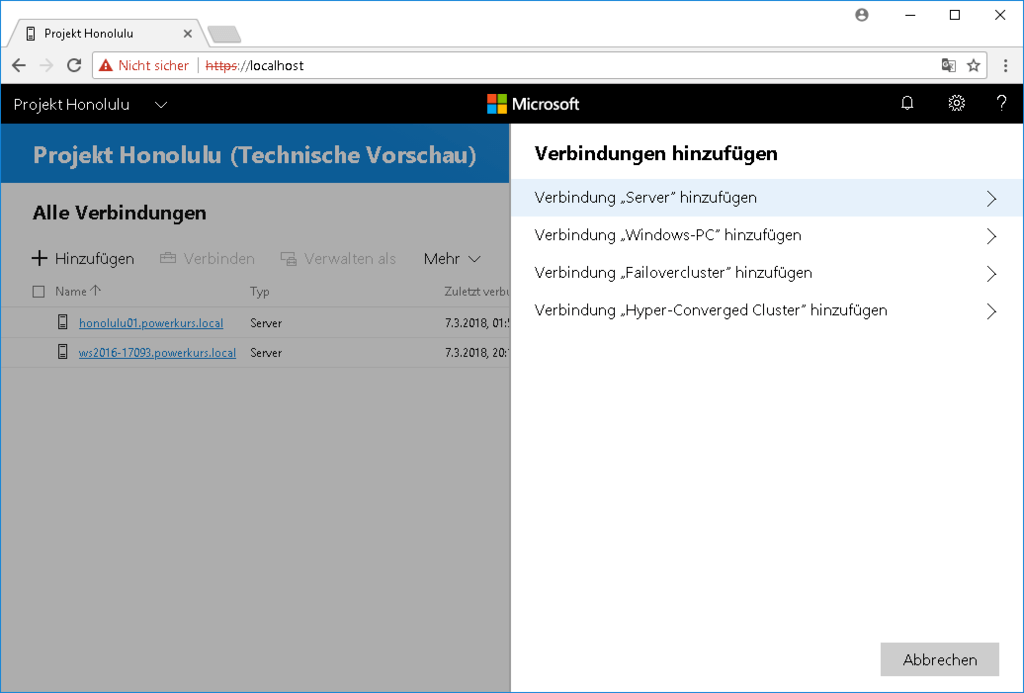Image resolution: width=1024 pixels, height=693 pixels.
Task: Click Server type cell for honolulu01 row
Action: click(x=266, y=323)
